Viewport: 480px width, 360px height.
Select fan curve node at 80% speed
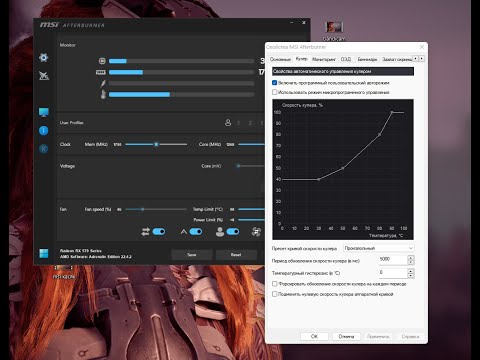(x=380, y=135)
